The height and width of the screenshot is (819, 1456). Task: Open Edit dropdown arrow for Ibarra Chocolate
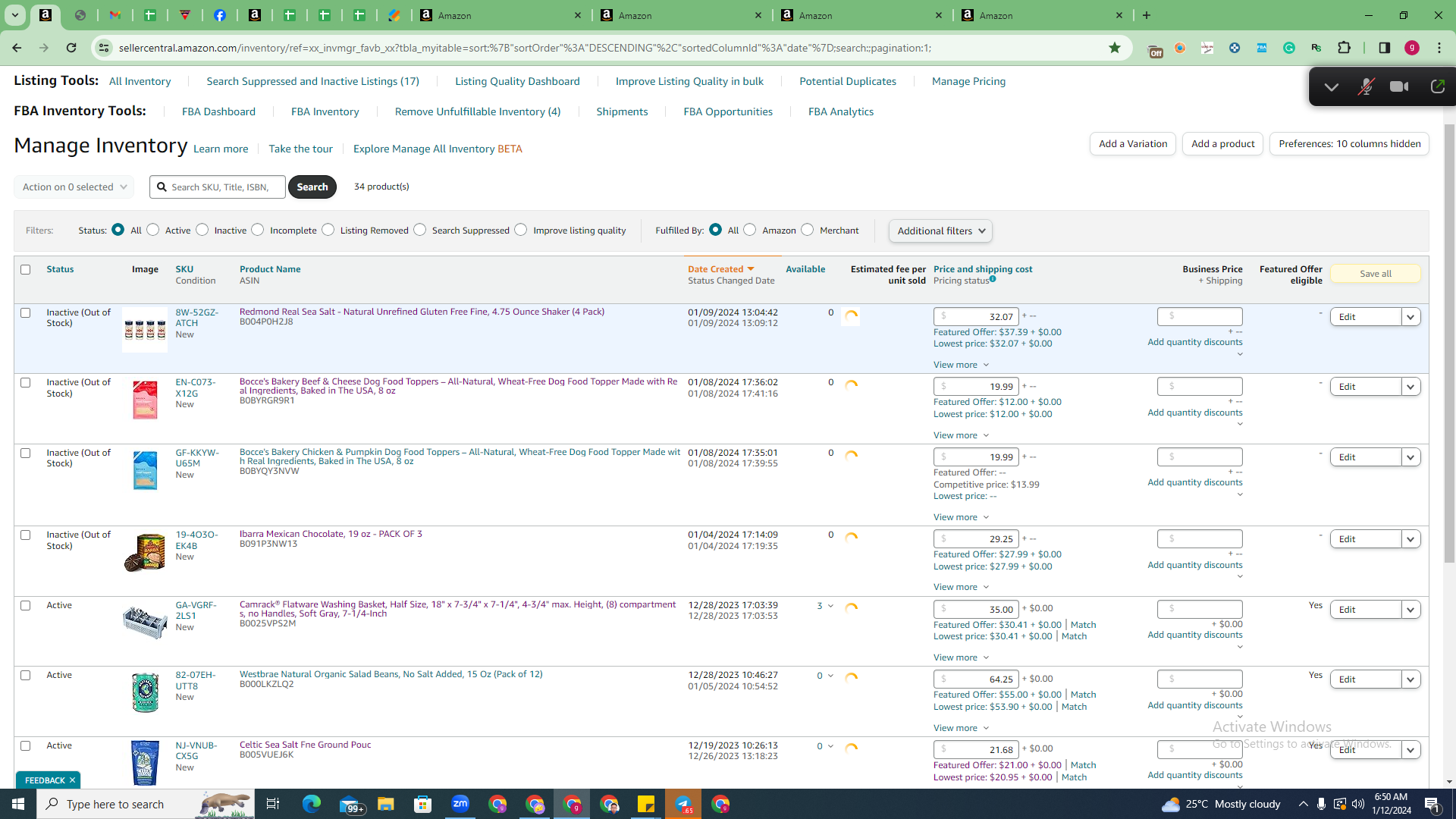coord(1410,539)
